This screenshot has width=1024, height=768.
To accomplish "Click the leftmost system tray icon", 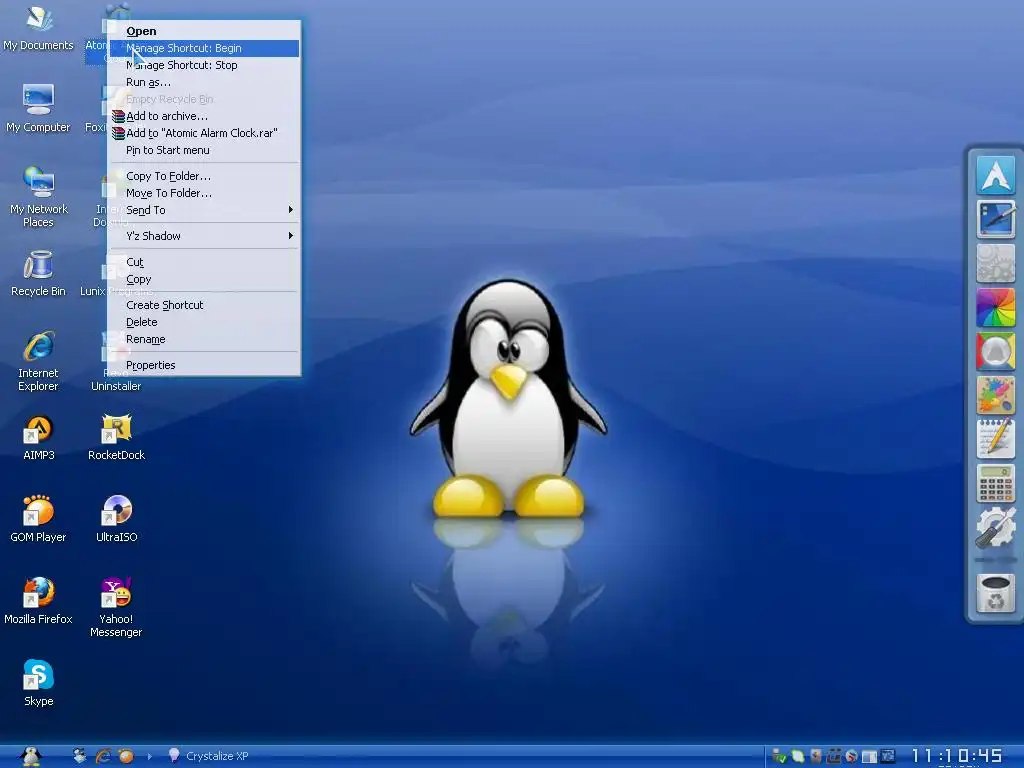I will pos(778,756).
